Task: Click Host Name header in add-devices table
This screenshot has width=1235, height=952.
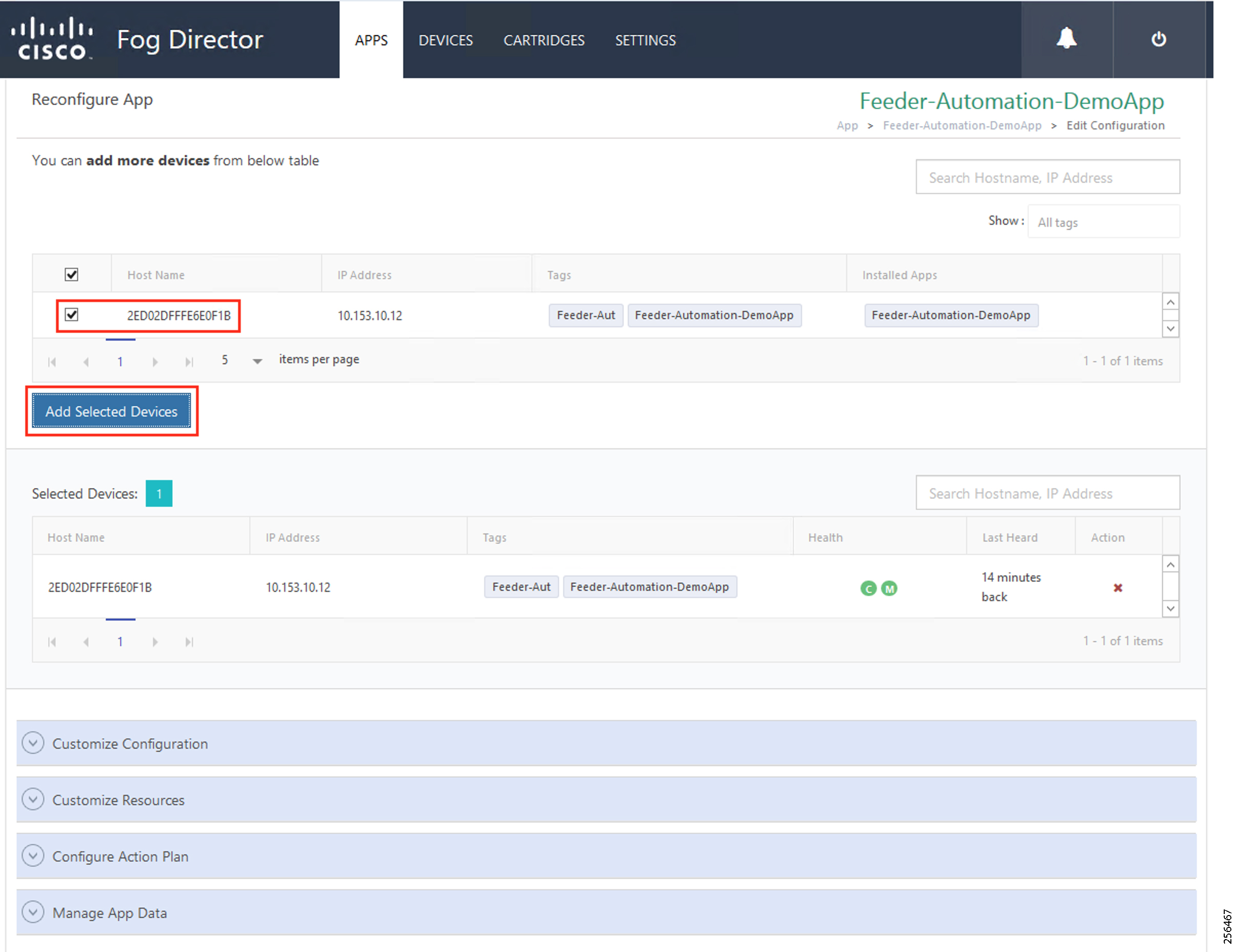Action: [155, 275]
